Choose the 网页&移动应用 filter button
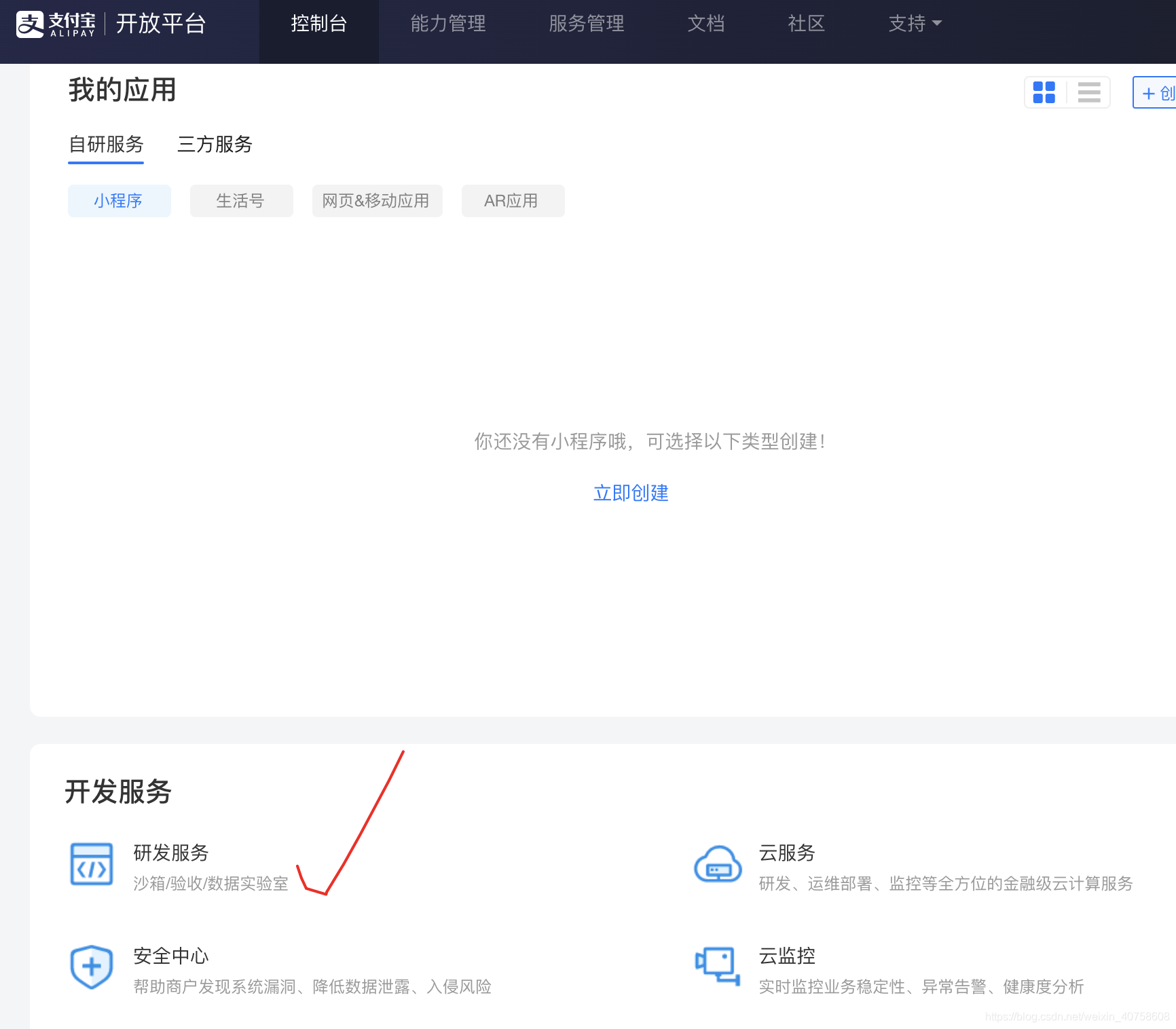Screen dimensions: 1176x1029 378,201
